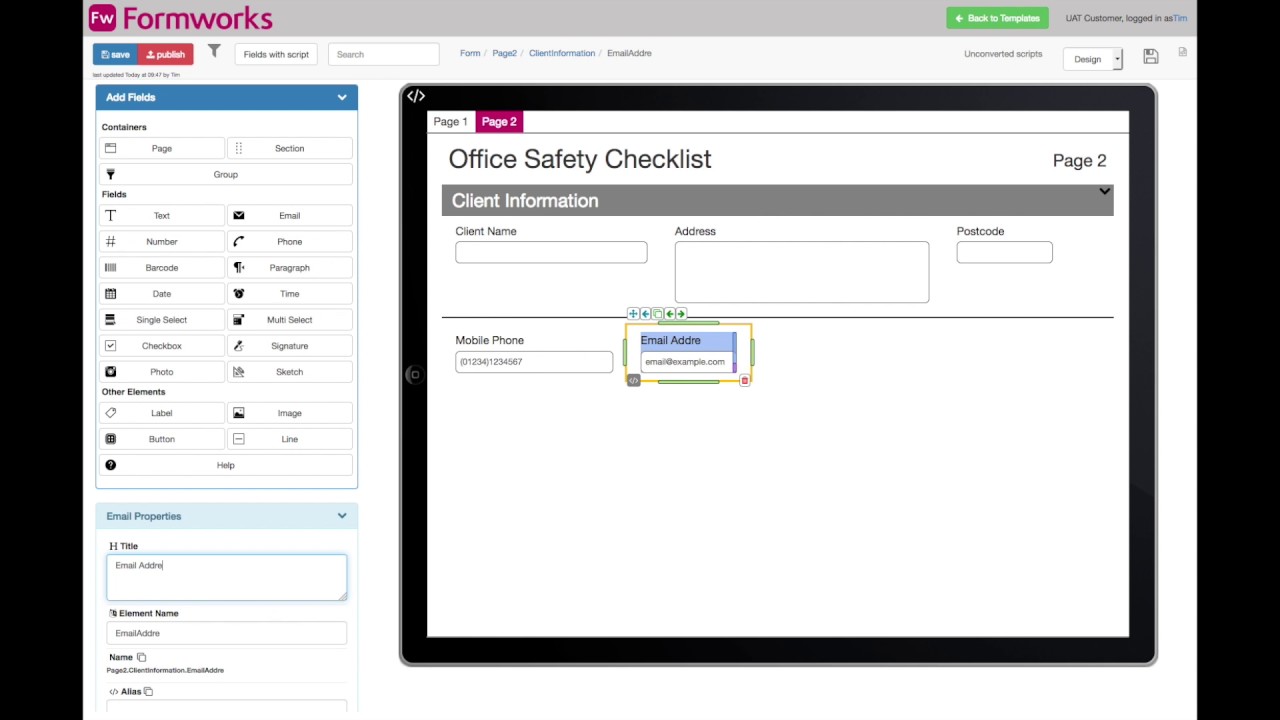Image resolution: width=1280 pixels, height=720 pixels.
Task: Click the move handle icon above Email field
Action: [x=633, y=314]
